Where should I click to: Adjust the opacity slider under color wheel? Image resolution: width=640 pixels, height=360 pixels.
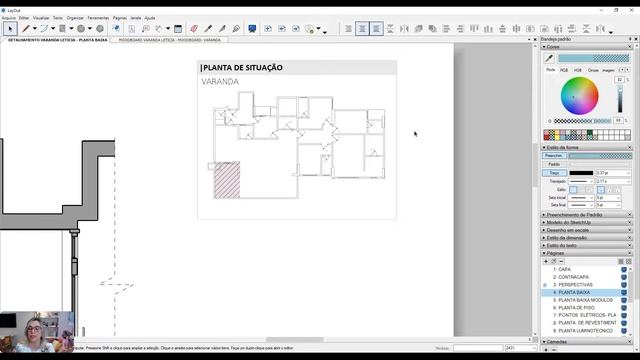tap(582, 121)
